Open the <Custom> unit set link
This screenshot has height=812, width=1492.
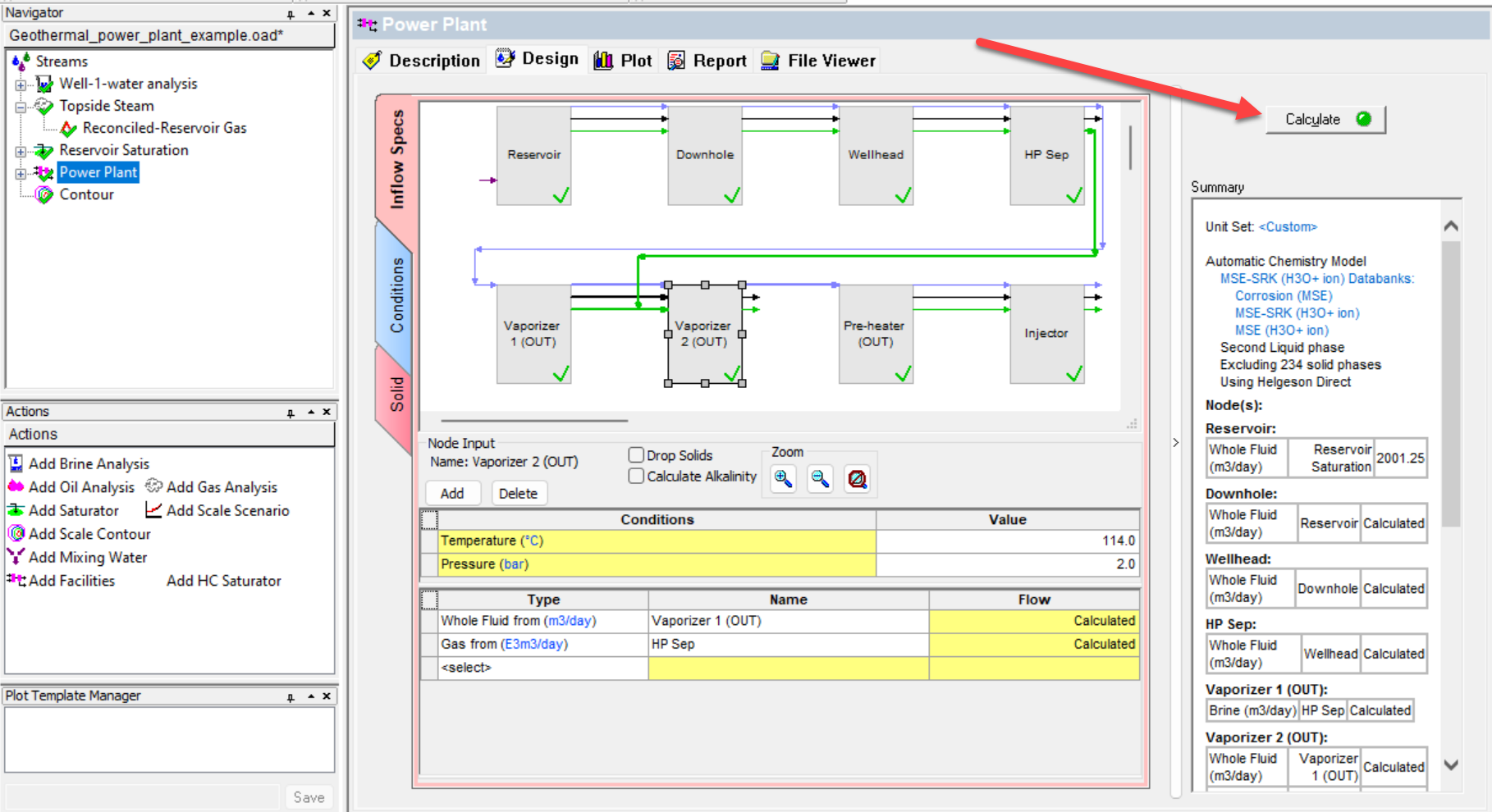[x=1288, y=227]
